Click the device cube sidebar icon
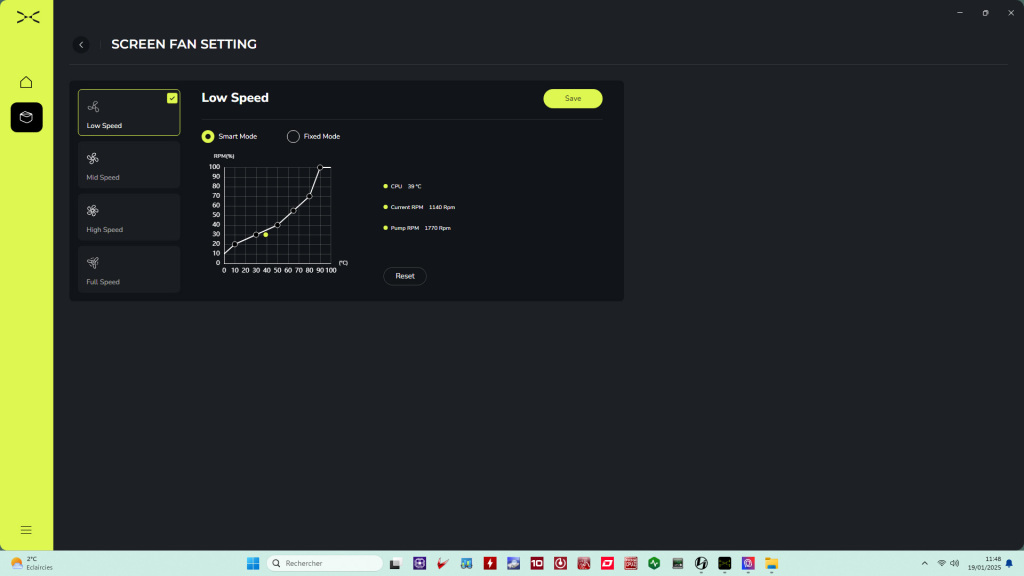Screen dimensions: 1024x576 [x=26, y=117]
